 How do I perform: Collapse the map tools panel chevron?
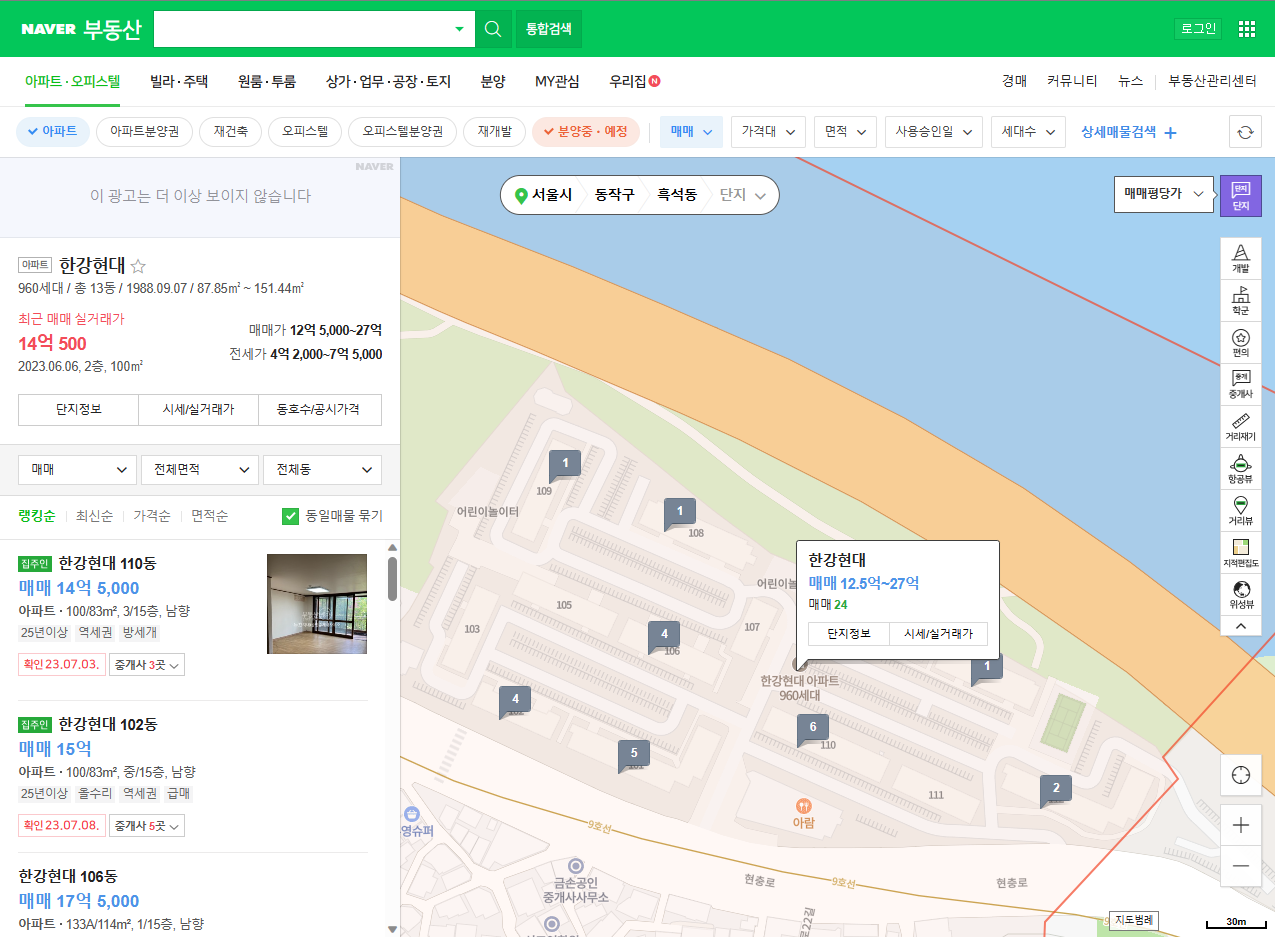click(x=1240, y=625)
